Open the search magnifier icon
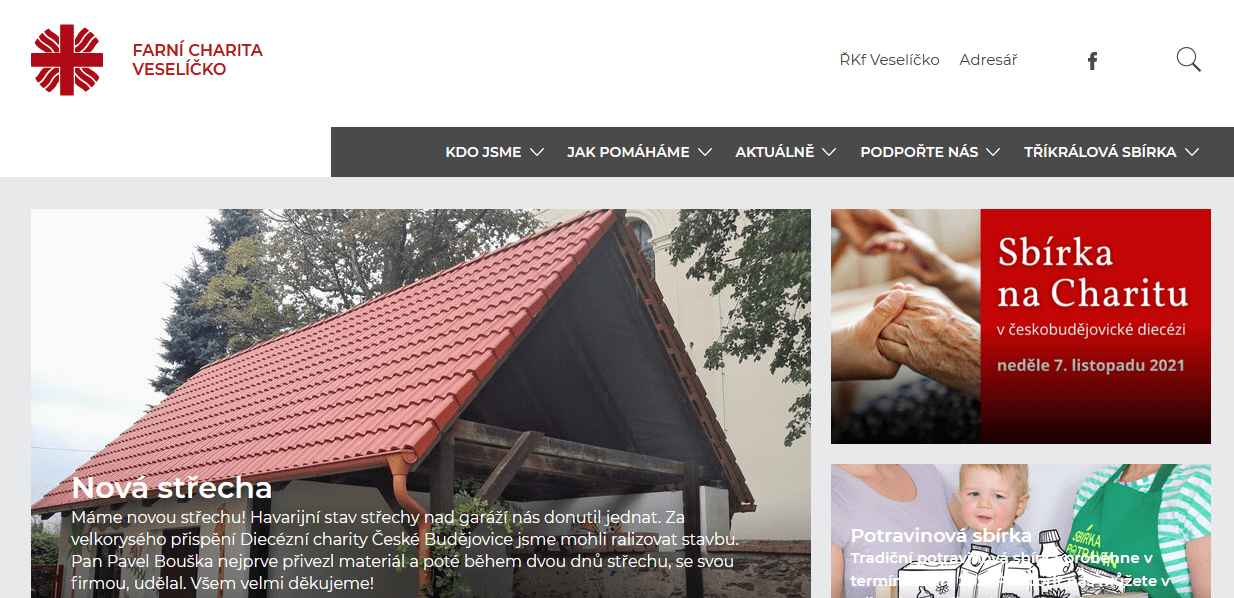The image size is (1234, 598). pyautogui.click(x=1188, y=60)
